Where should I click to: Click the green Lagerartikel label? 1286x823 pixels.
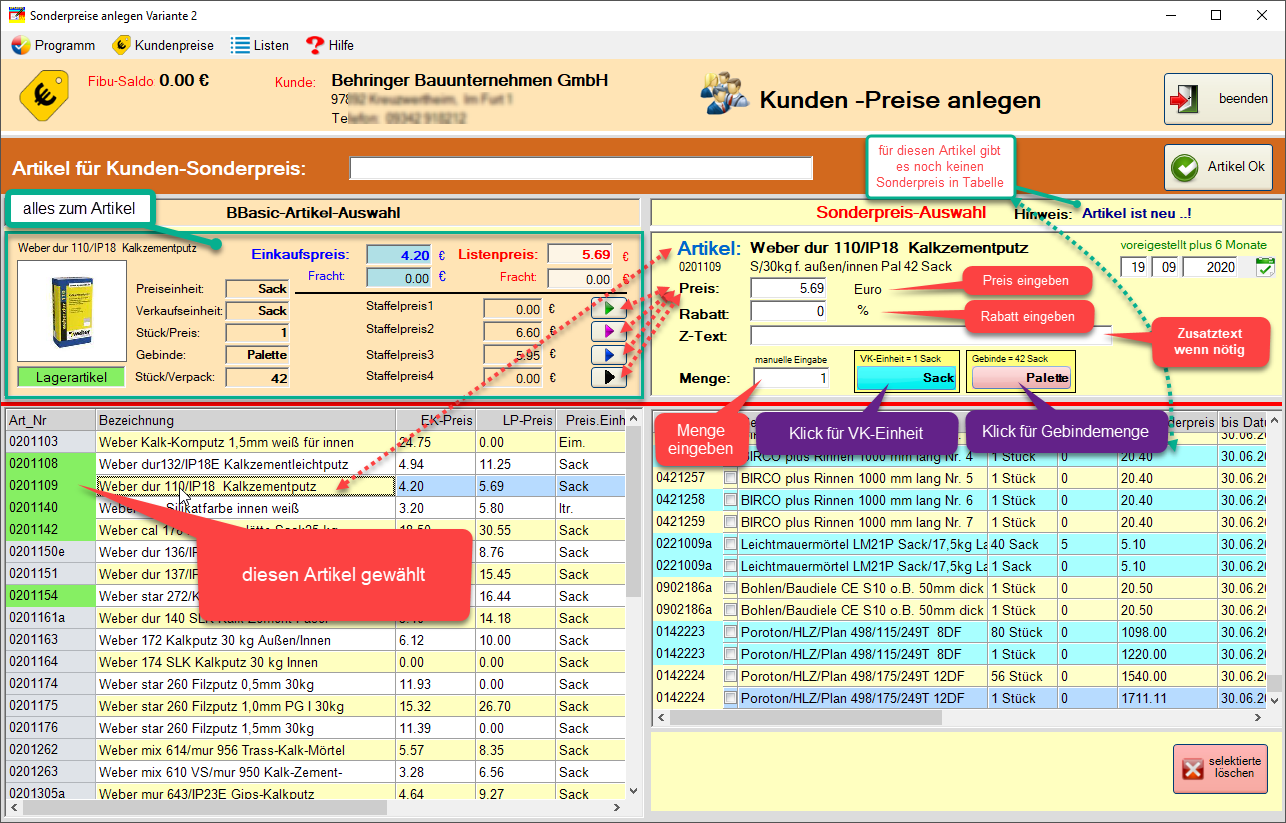72,377
